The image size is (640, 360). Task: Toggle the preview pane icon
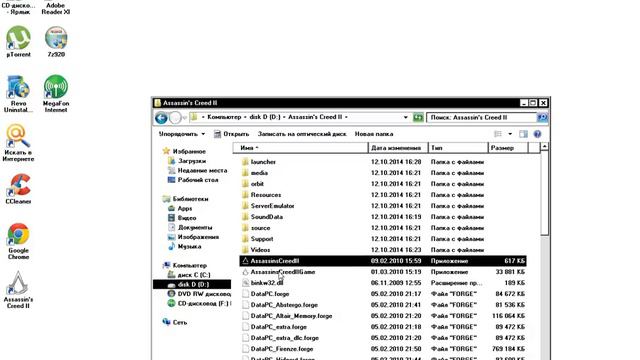[523, 134]
